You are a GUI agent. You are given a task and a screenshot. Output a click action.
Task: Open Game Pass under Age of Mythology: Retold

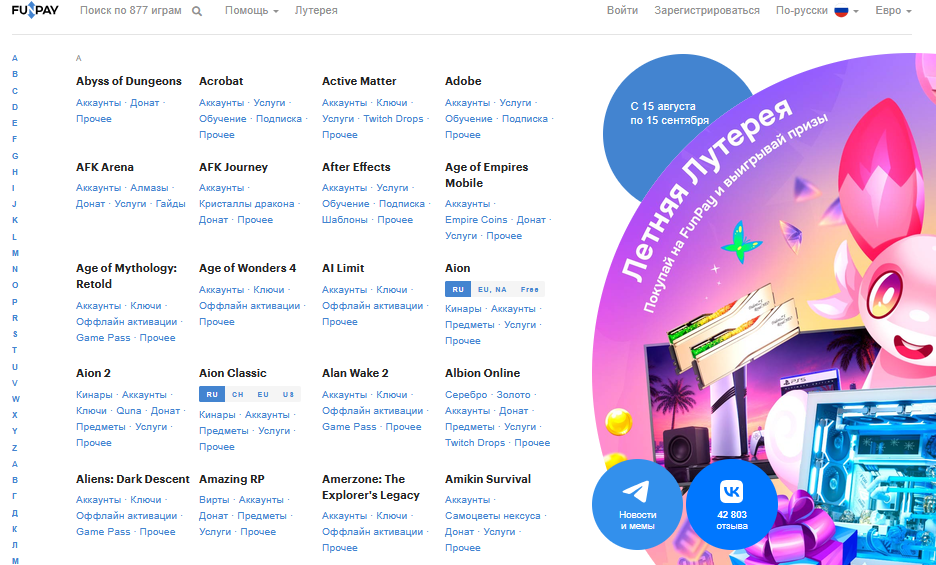103,337
